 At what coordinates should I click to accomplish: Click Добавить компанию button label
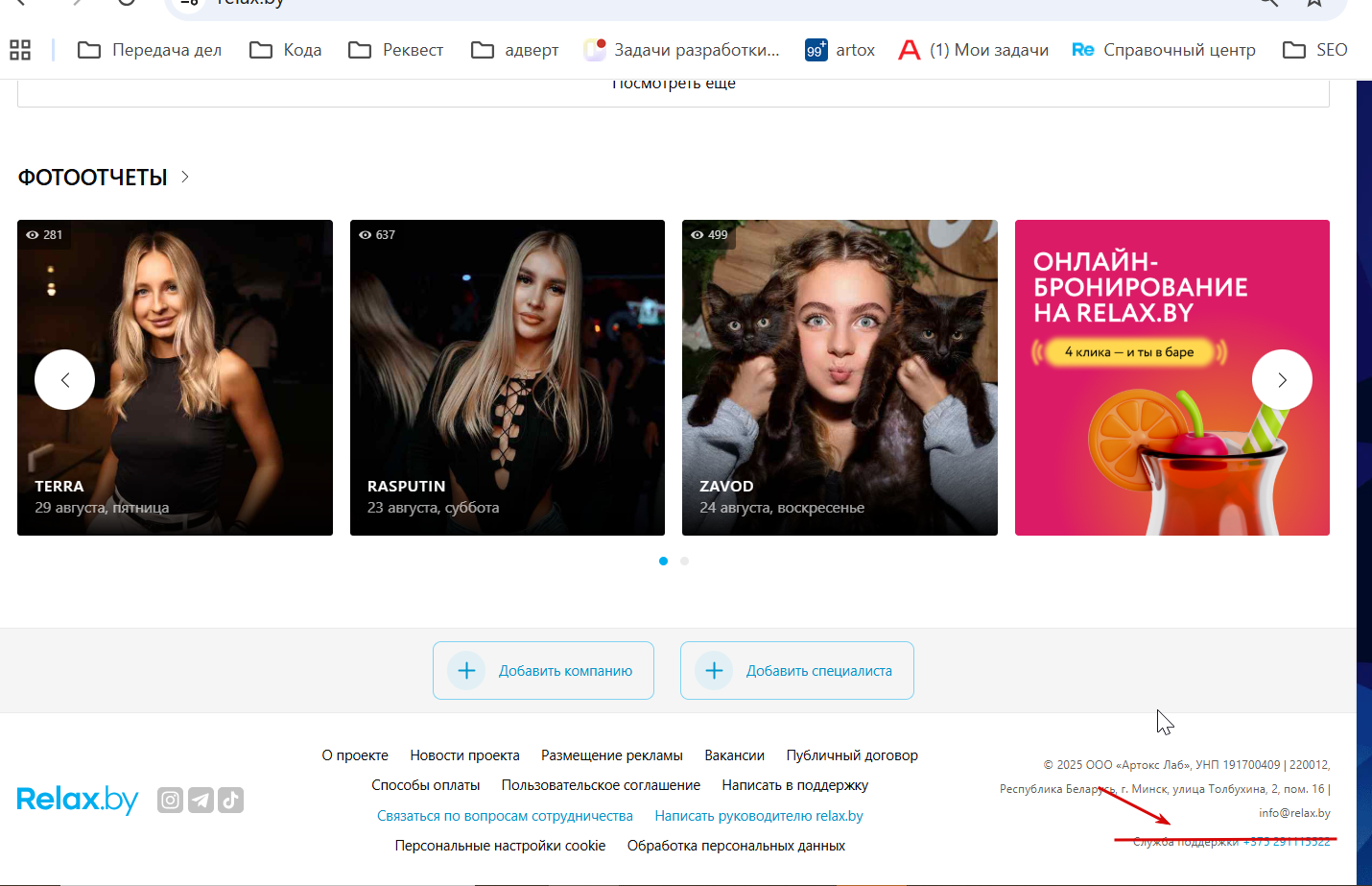click(565, 671)
